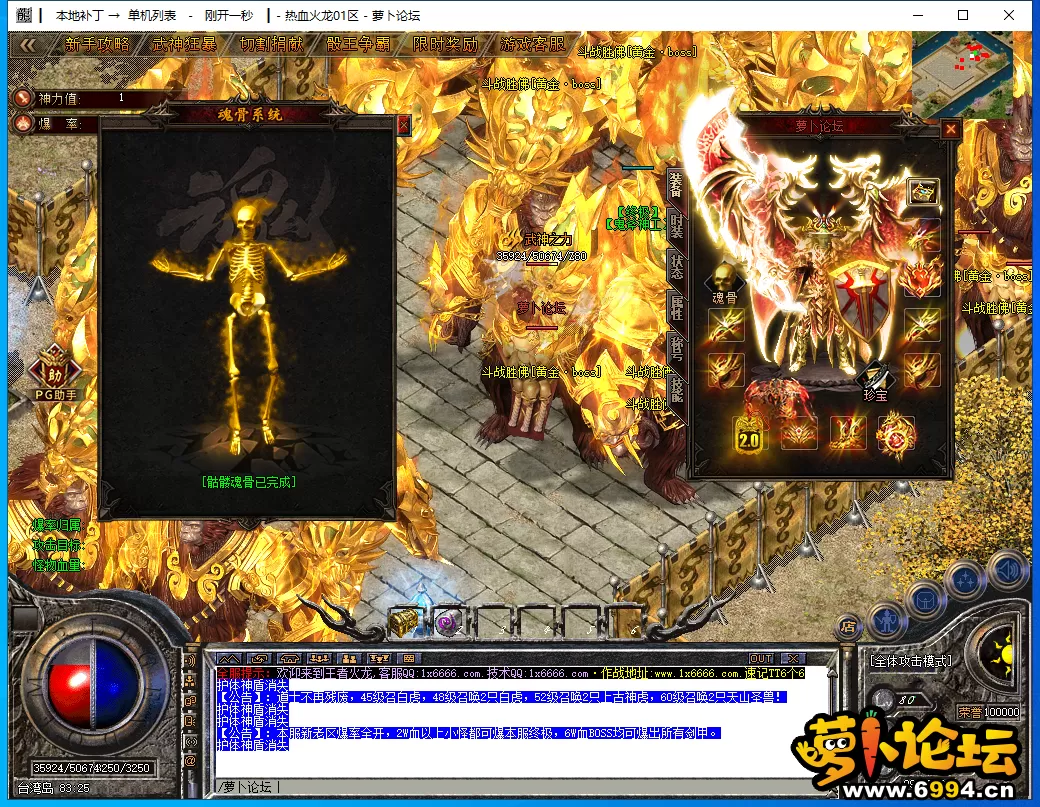Open the 切割捐献 menu
The width and height of the screenshot is (1040, 807).
coord(271,44)
